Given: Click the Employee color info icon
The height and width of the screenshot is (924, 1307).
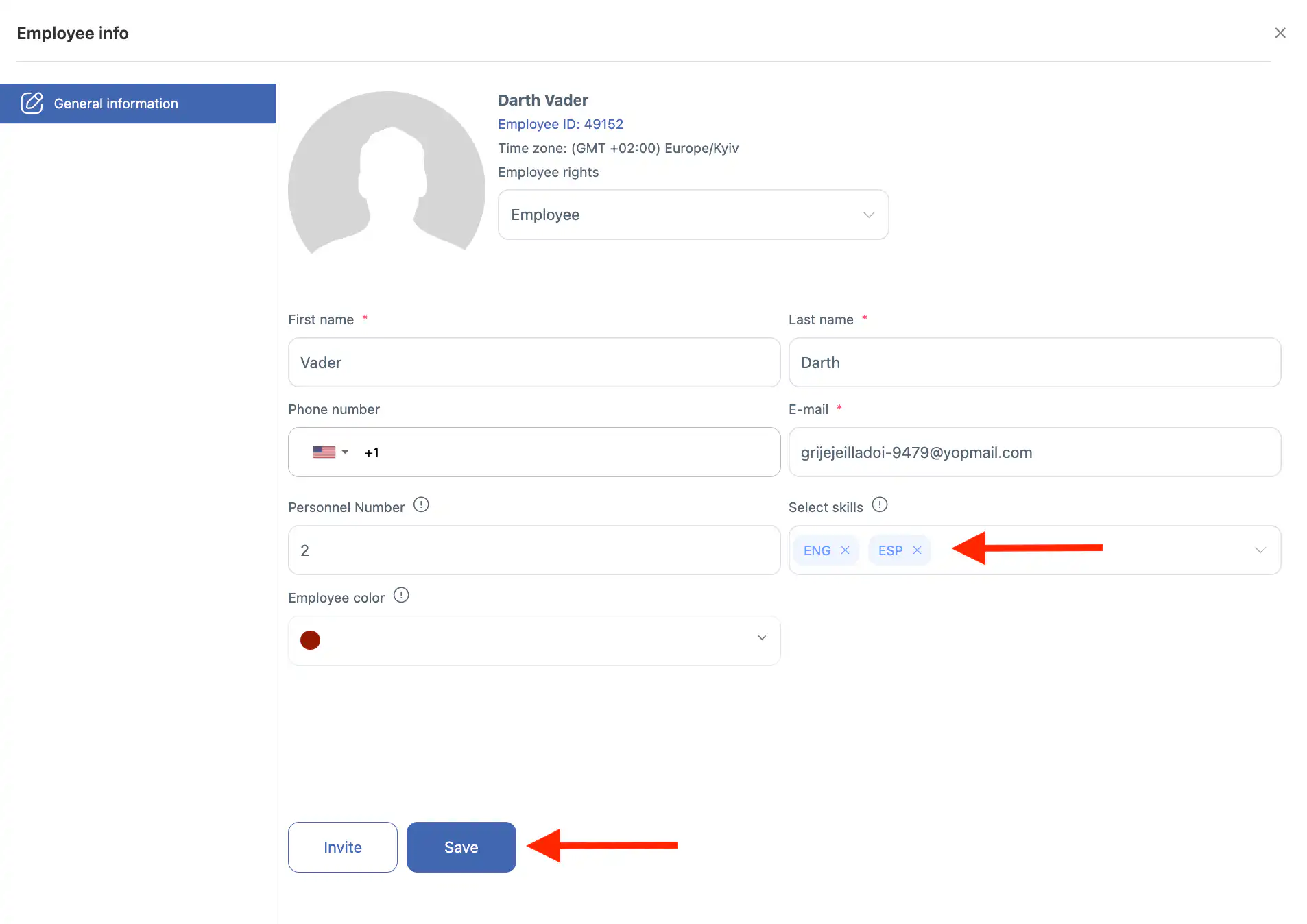Looking at the screenshot, I should (401, 596).
